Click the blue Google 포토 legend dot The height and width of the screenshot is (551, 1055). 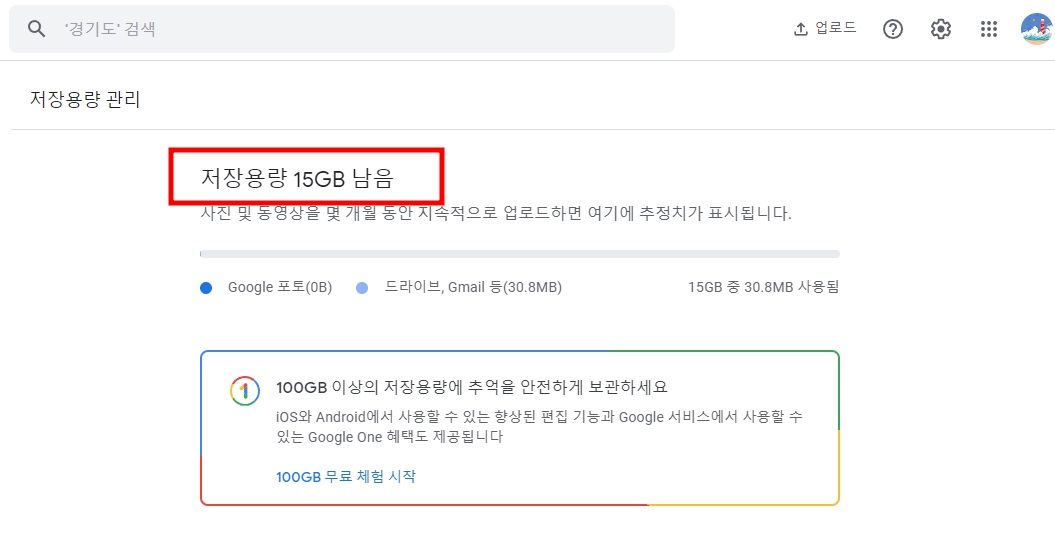[206, 288]
